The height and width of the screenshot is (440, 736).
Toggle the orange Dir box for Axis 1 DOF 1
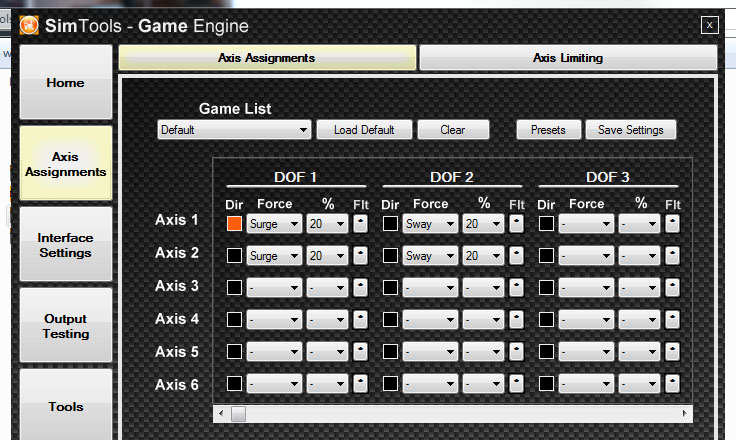[x=234, y=224]
